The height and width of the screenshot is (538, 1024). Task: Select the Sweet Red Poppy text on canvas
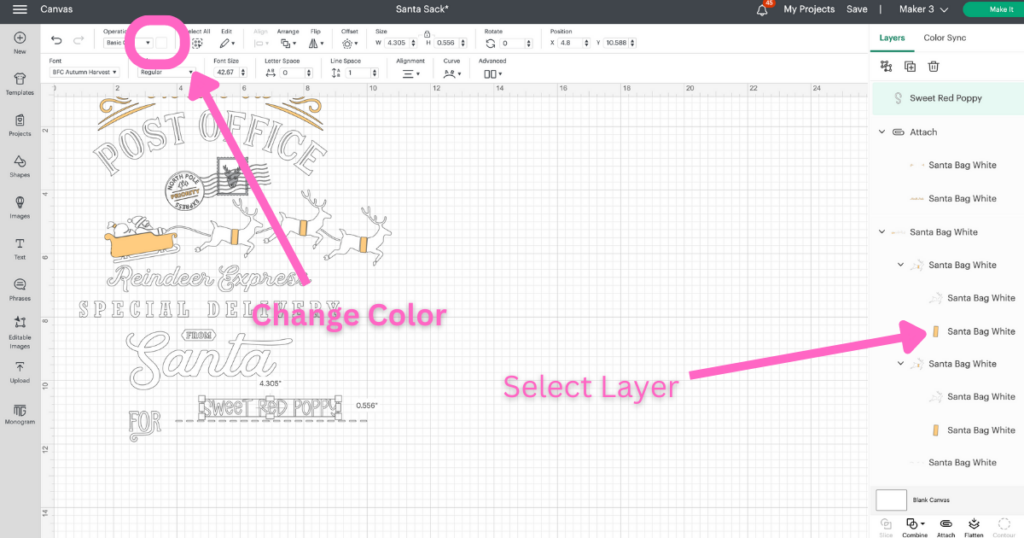click(270, 407)
